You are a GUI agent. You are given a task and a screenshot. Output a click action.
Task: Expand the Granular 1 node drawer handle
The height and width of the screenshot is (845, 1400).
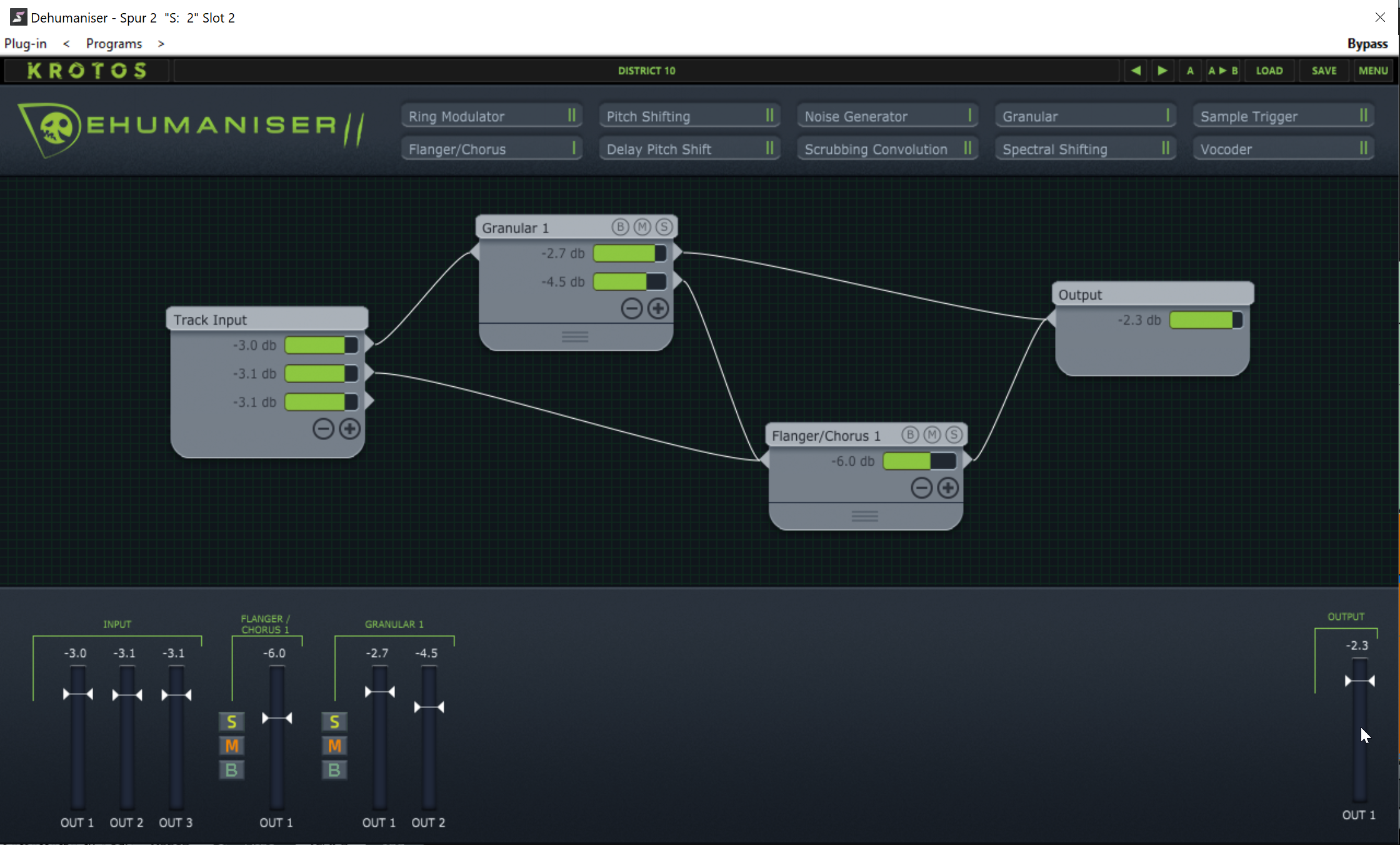pos(575,337)
